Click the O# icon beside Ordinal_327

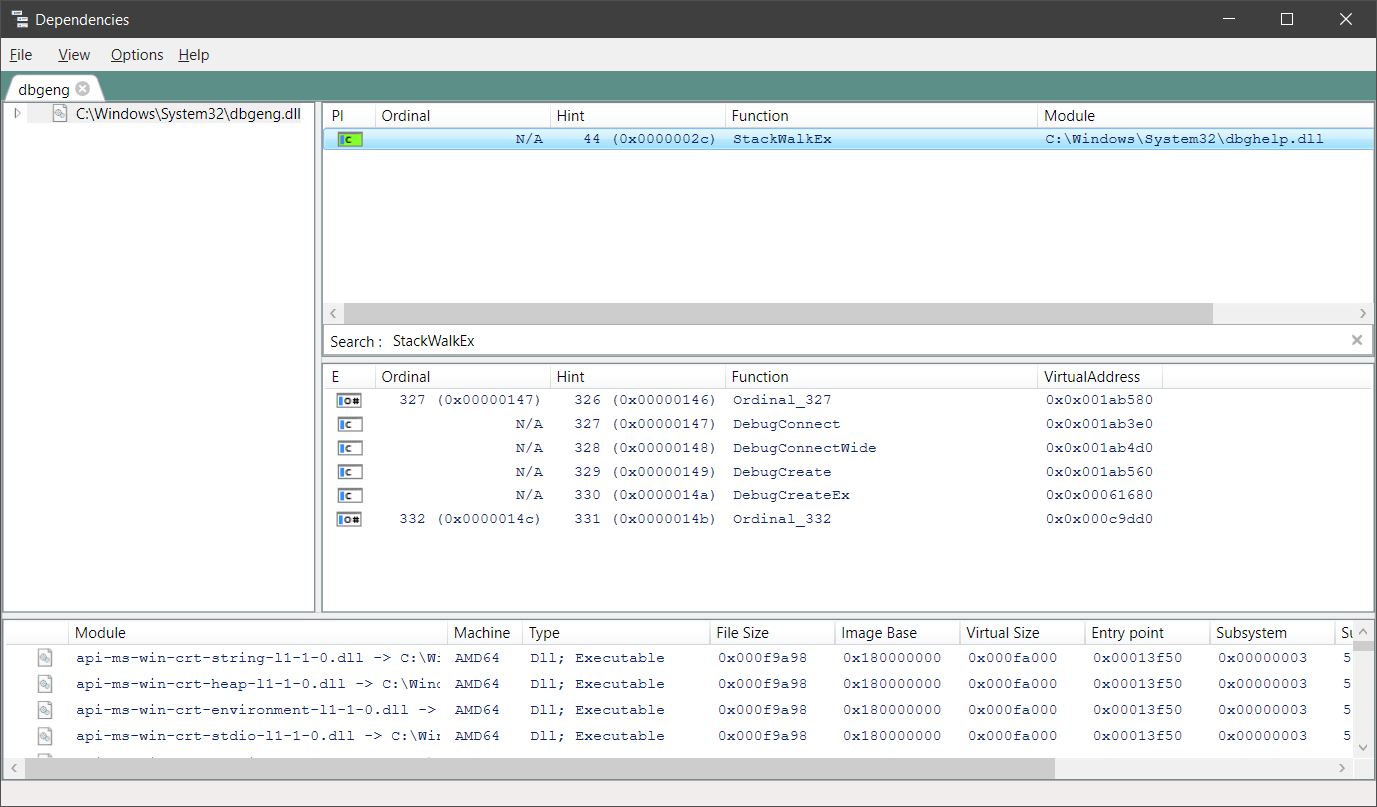point(349,399)
